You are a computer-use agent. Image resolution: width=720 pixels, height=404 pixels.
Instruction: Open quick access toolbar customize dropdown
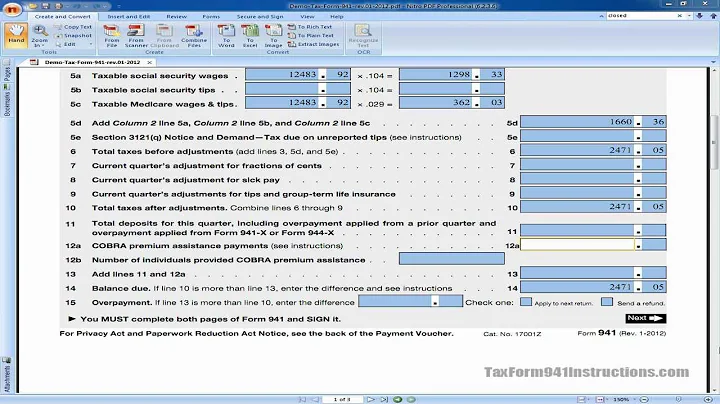tap(118, 6)
